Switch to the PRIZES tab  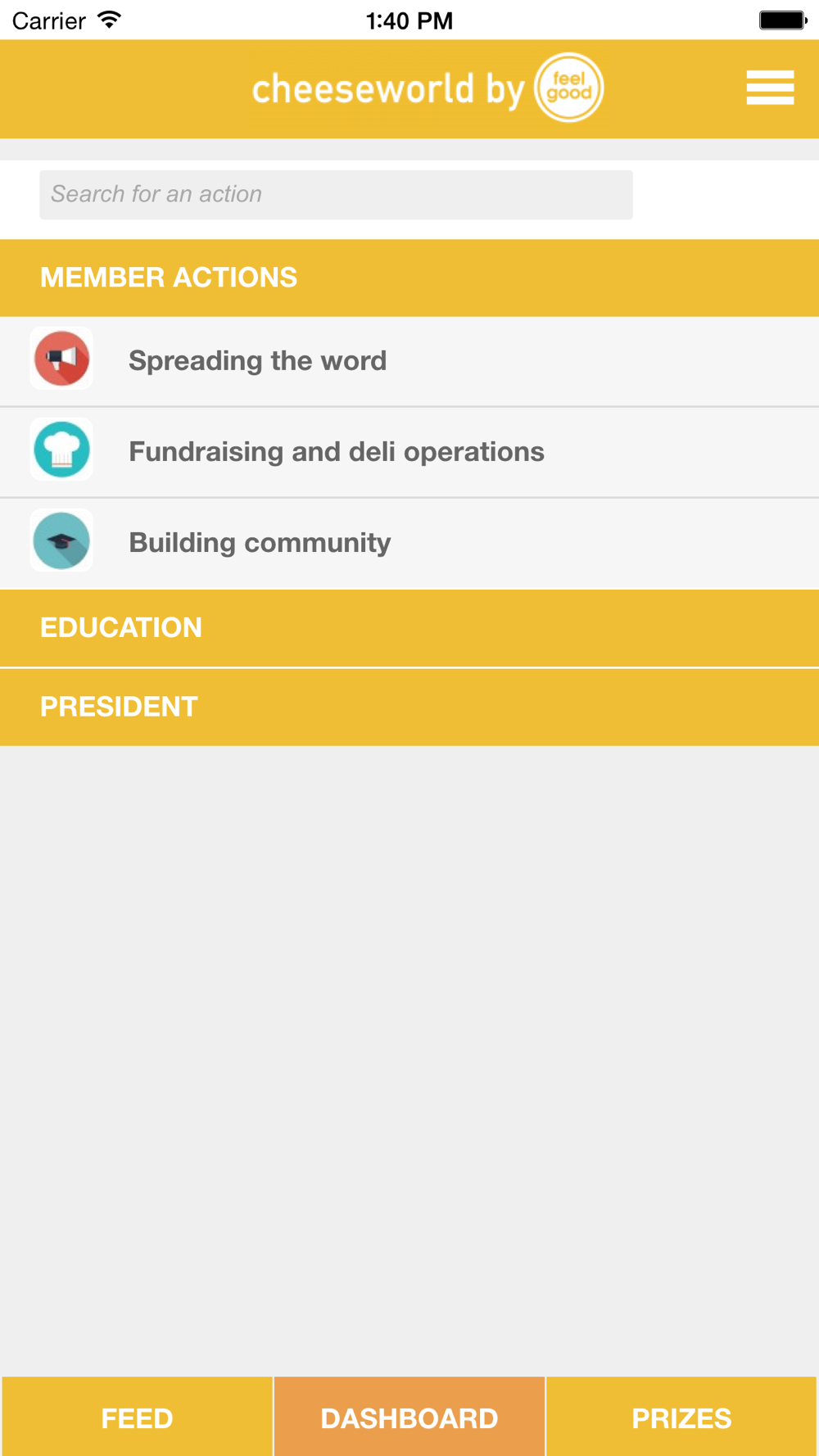pyautogui.click(x=681, y=1417)
